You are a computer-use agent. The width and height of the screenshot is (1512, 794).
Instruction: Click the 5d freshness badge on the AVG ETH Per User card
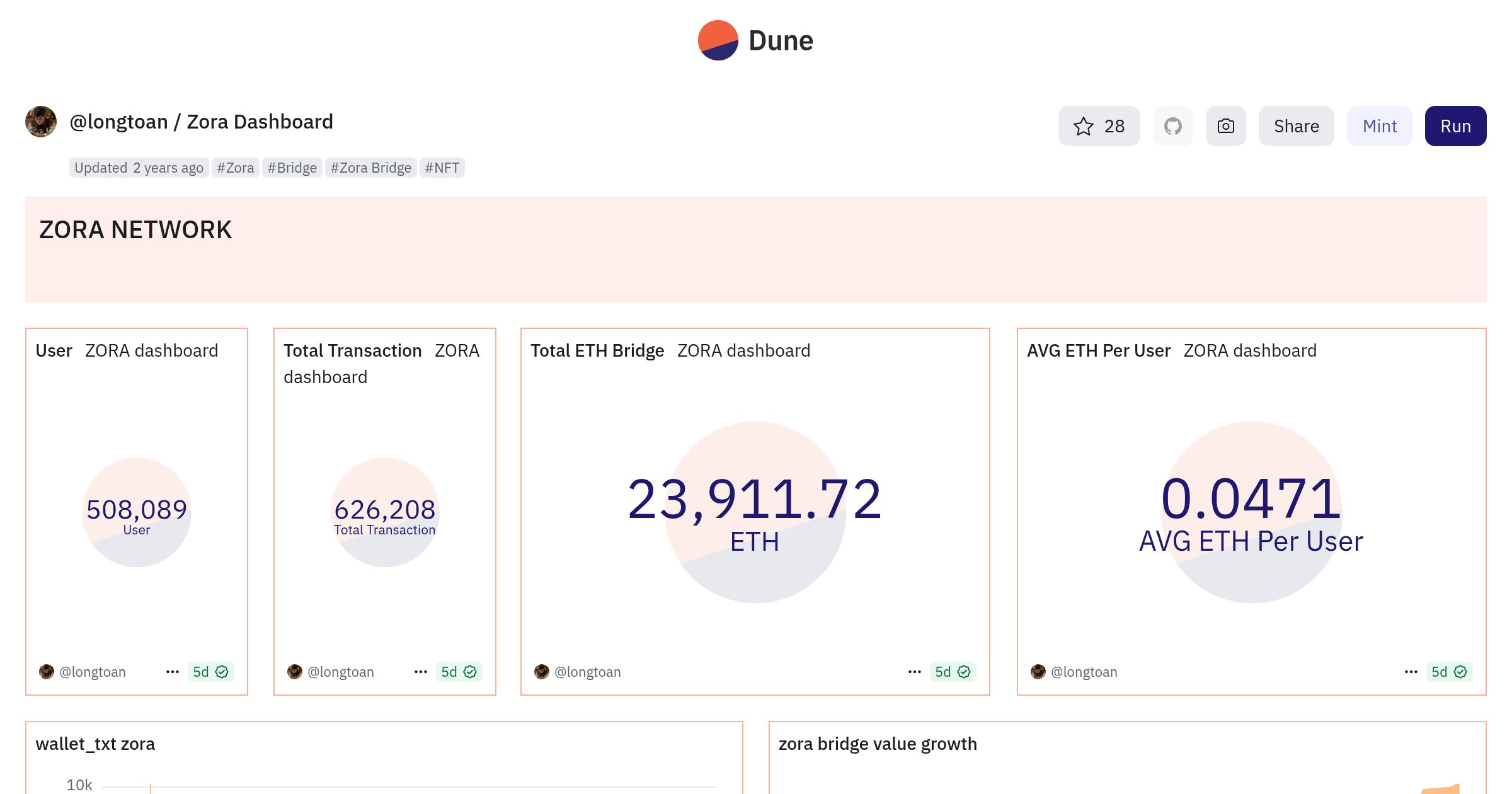coord(1449,672)
